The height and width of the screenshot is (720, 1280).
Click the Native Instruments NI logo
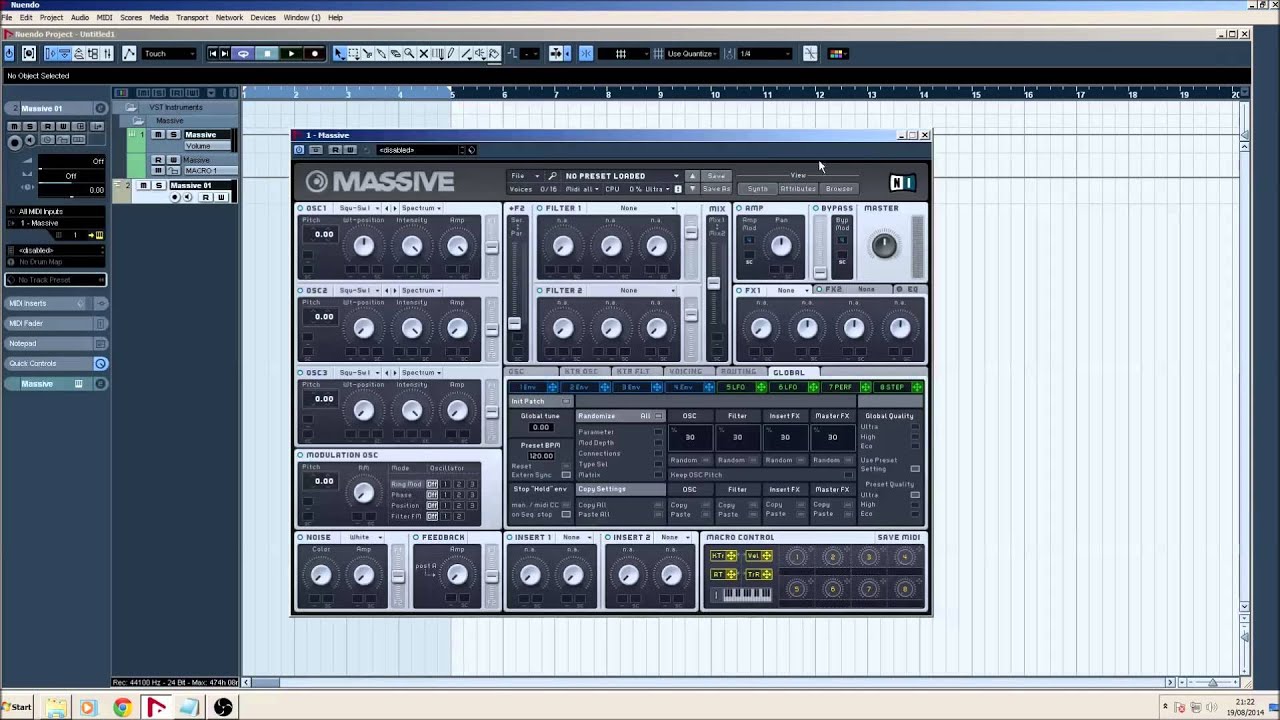(902, 182)
